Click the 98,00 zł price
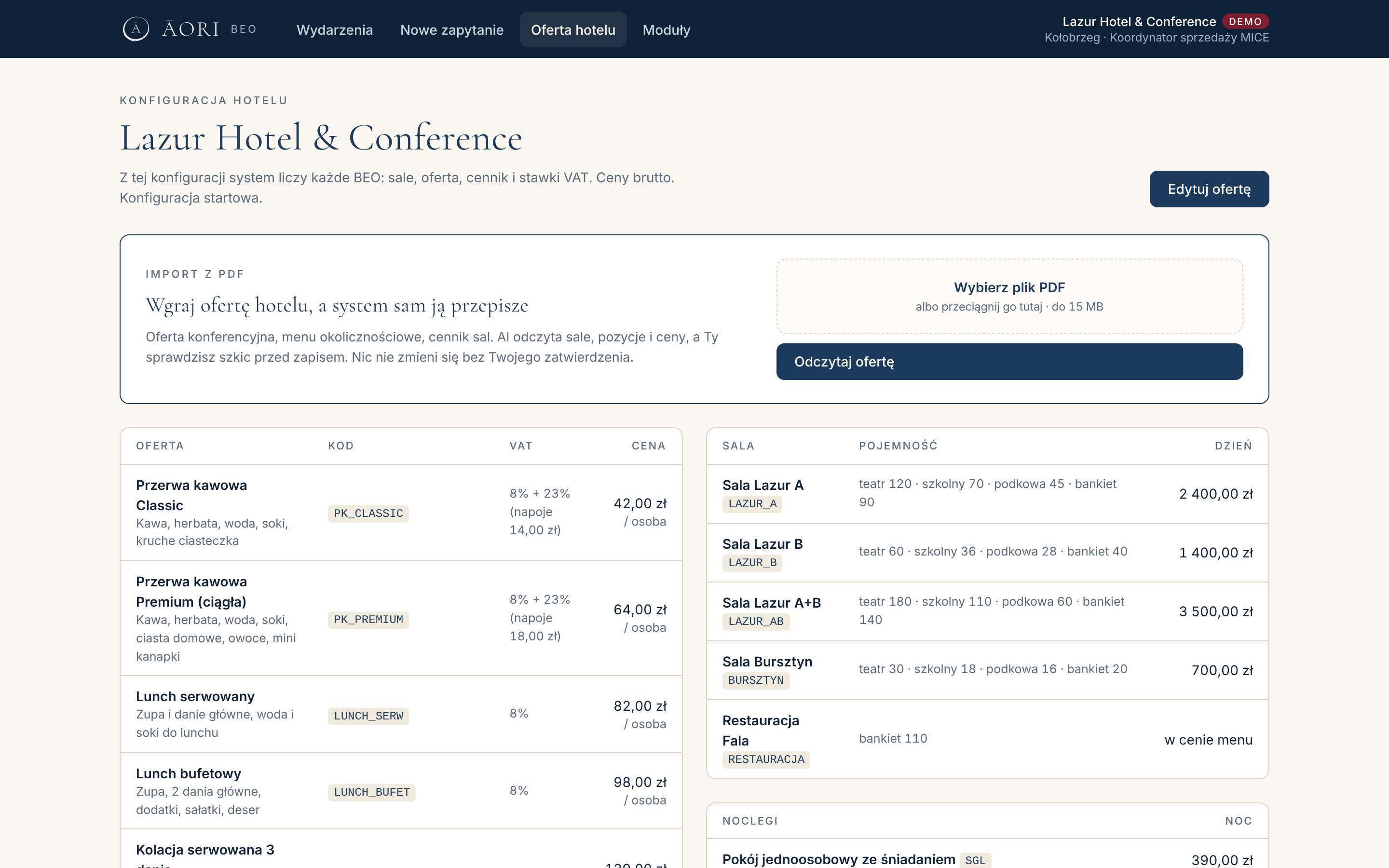 pyautogui.click(x=640, y=783)
